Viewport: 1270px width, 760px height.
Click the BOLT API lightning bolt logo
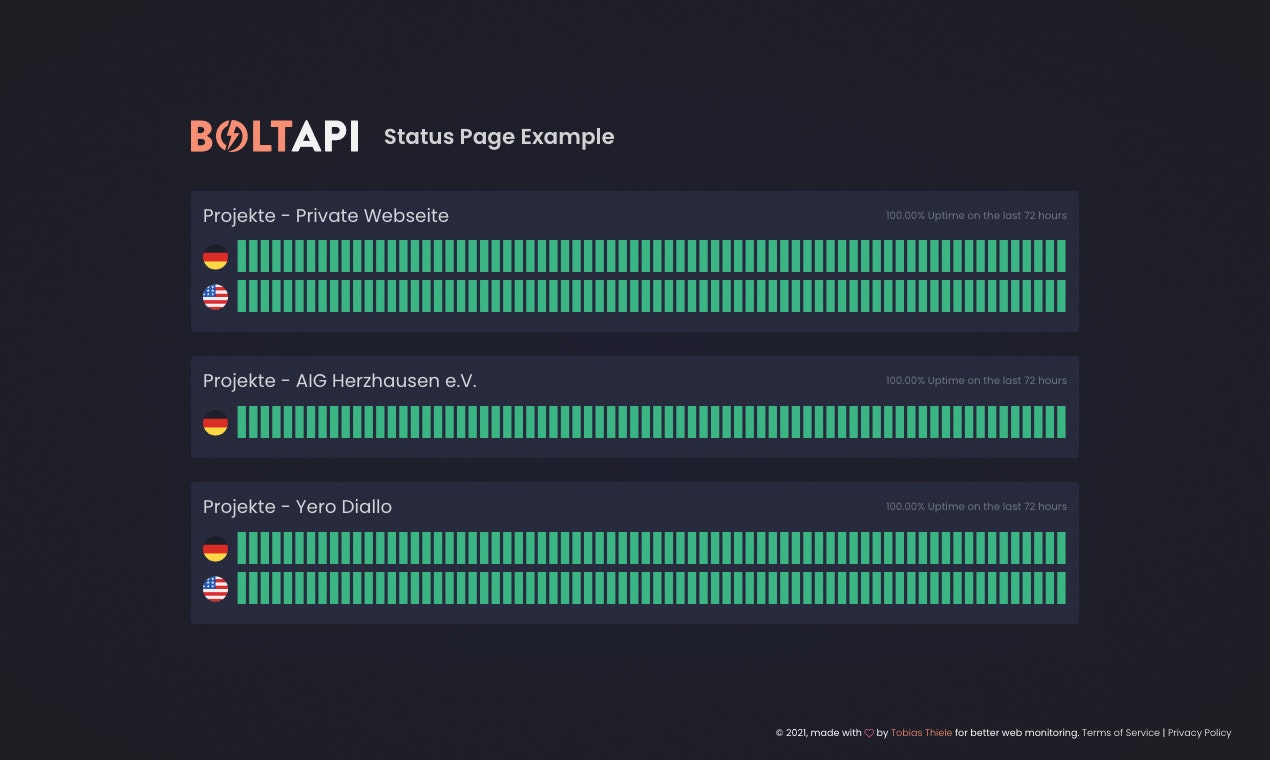pyautogui.click(x=234, y=137)
